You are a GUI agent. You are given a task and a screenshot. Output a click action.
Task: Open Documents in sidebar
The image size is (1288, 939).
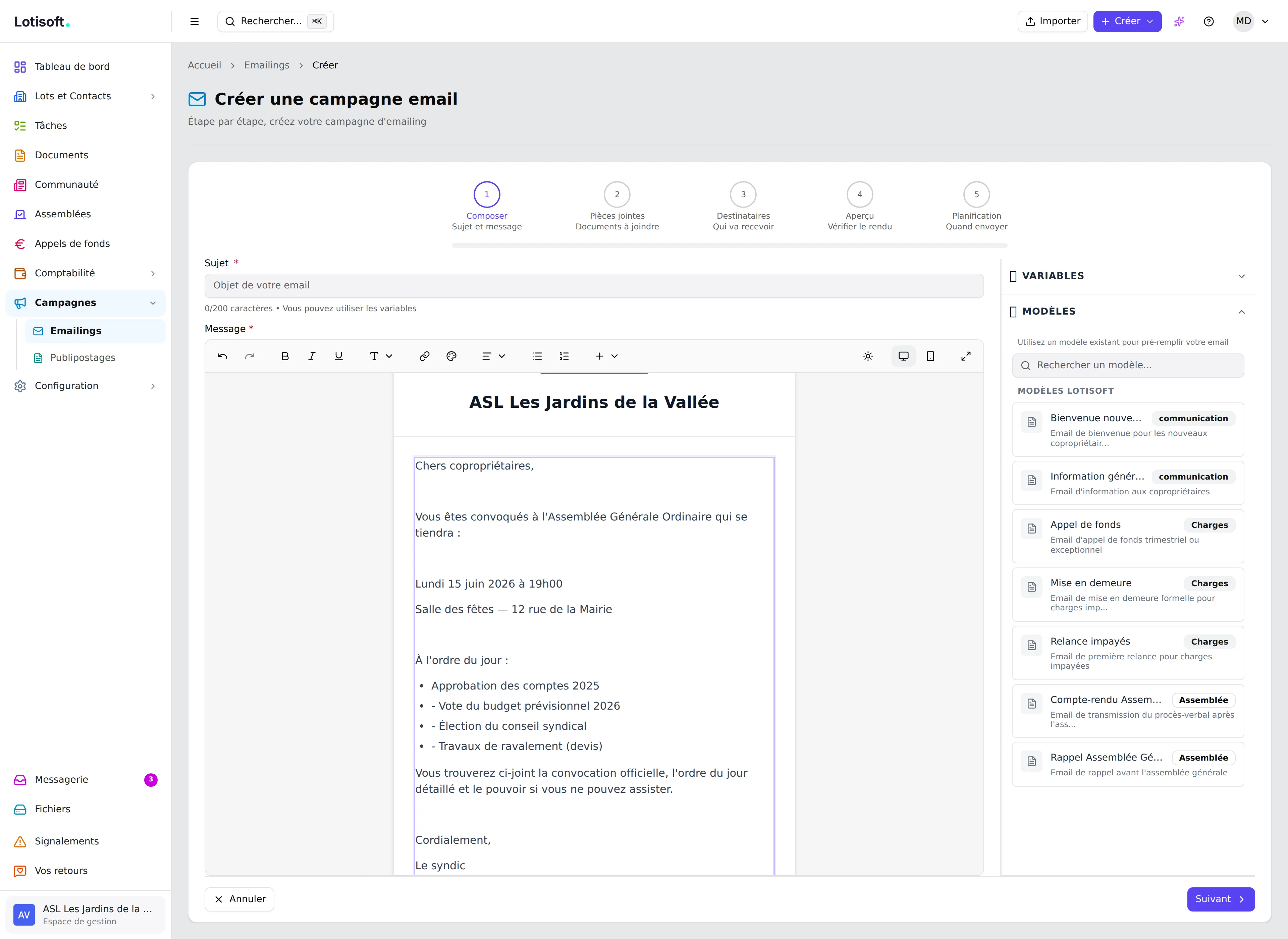[x=85, y=155]
